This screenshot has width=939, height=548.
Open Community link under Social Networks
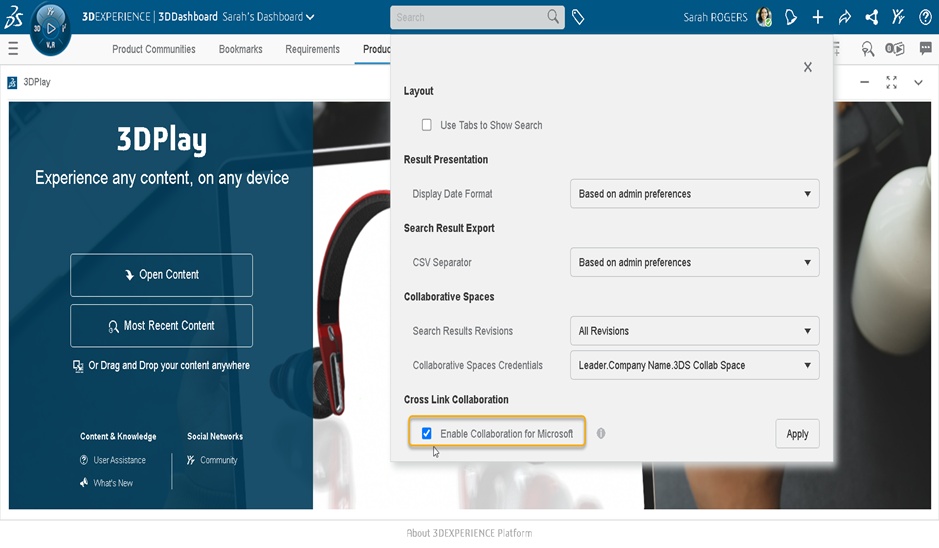point(212,460)
